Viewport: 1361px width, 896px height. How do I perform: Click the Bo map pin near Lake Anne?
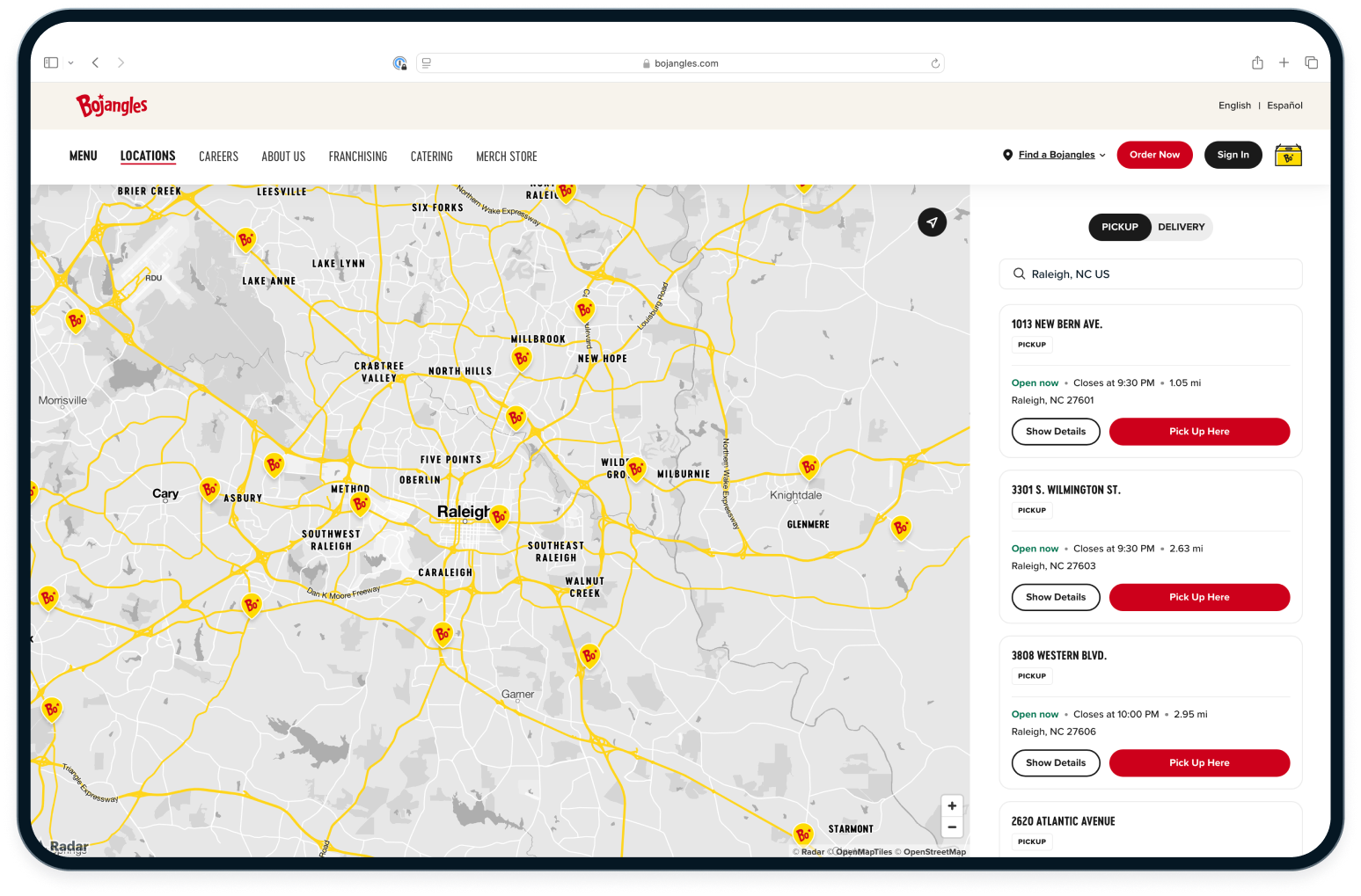(245, 240)
